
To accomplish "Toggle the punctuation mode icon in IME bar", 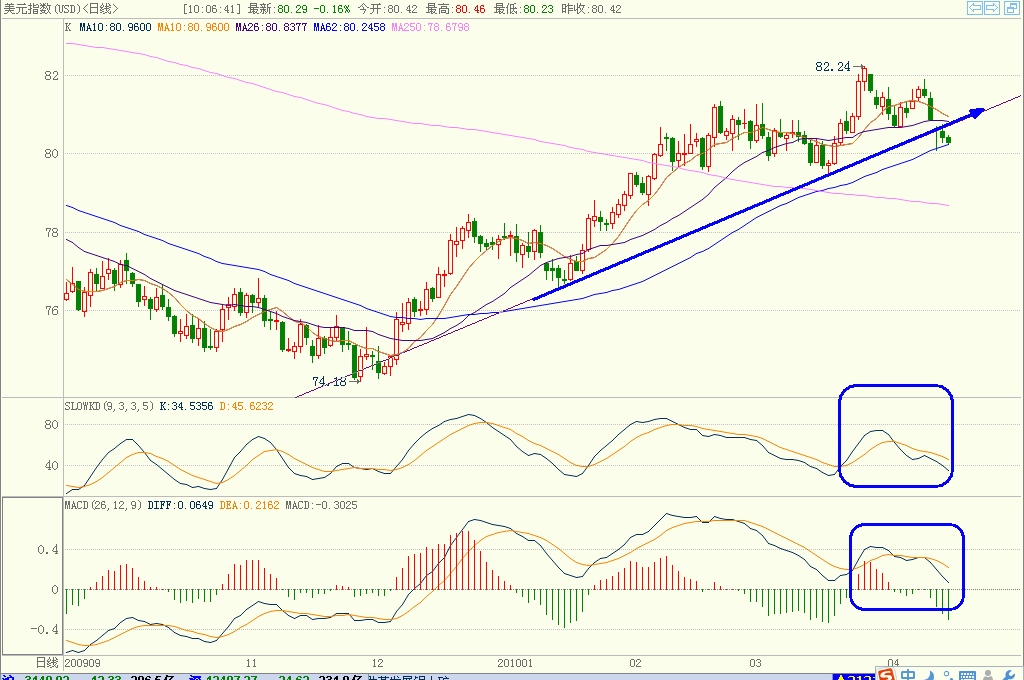I will click(947, 675).
